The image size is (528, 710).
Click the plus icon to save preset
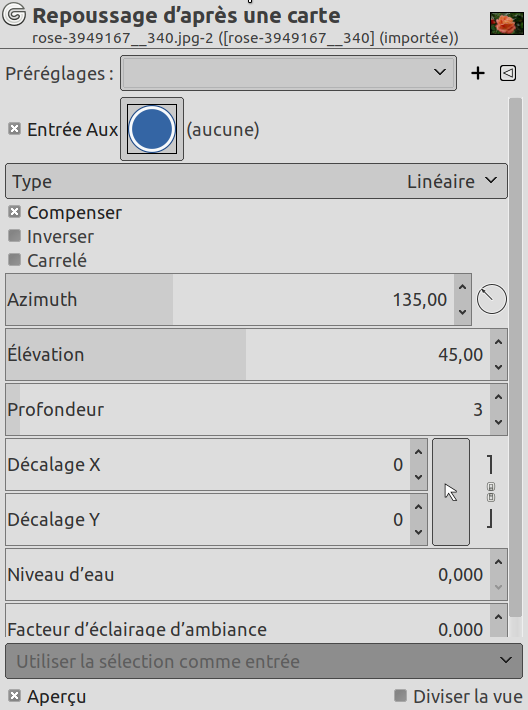tap(478, 73)
